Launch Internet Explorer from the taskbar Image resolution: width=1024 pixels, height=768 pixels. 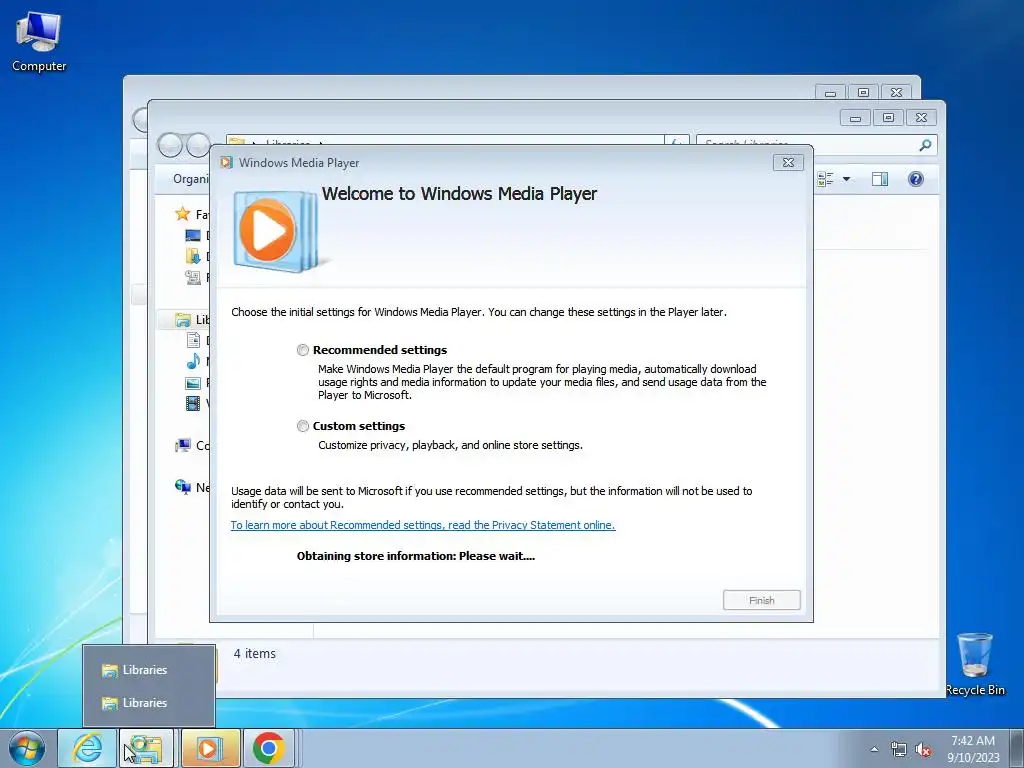click(88, 748)
